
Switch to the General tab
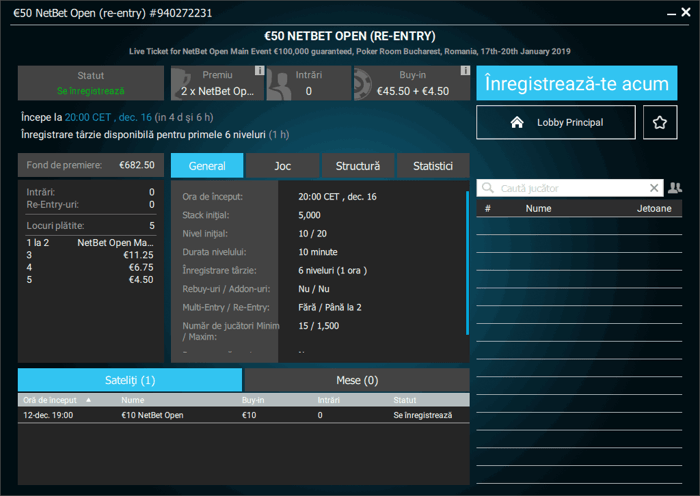207,166
